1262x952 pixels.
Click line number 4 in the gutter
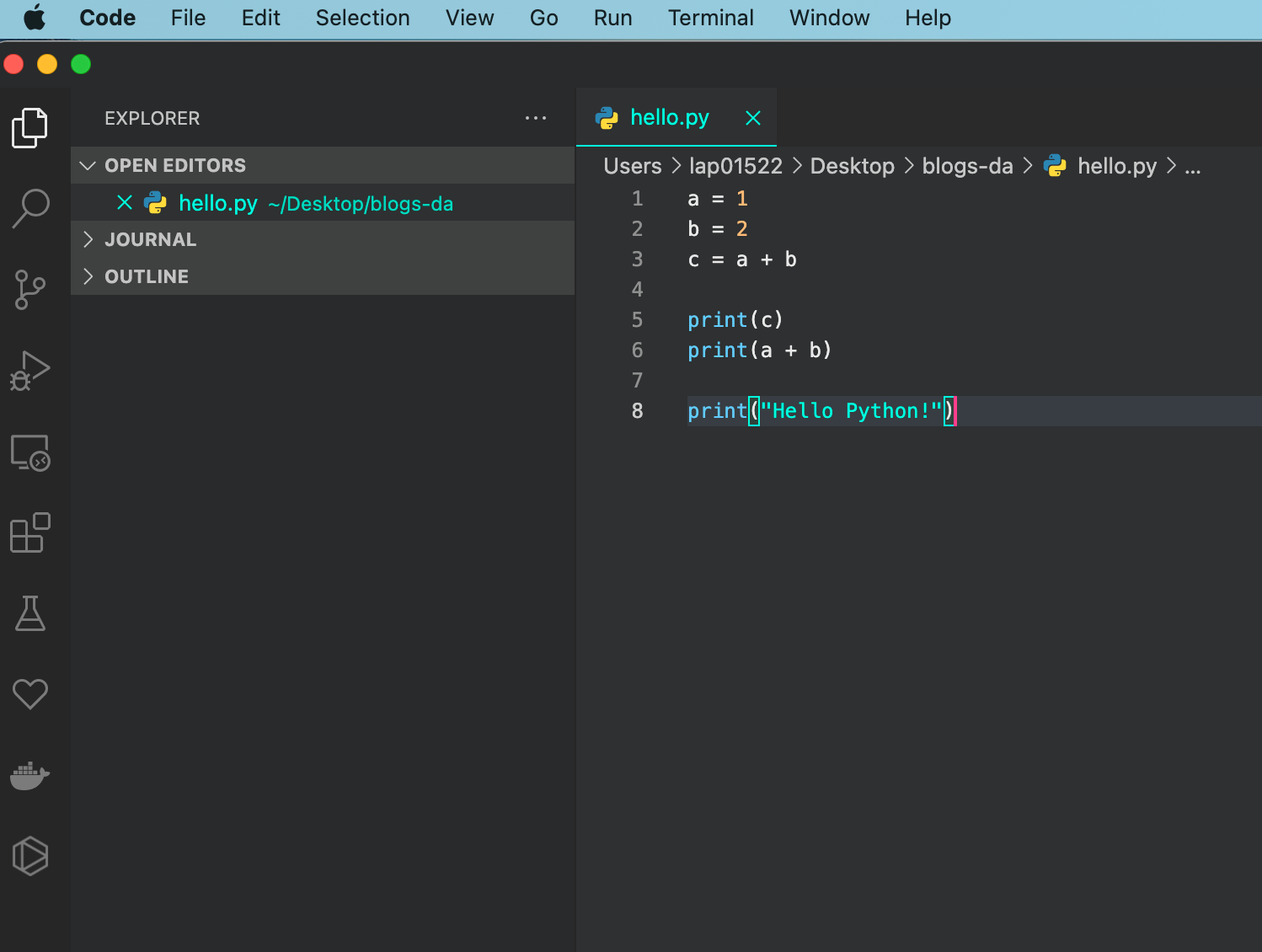tap(637, 290)
